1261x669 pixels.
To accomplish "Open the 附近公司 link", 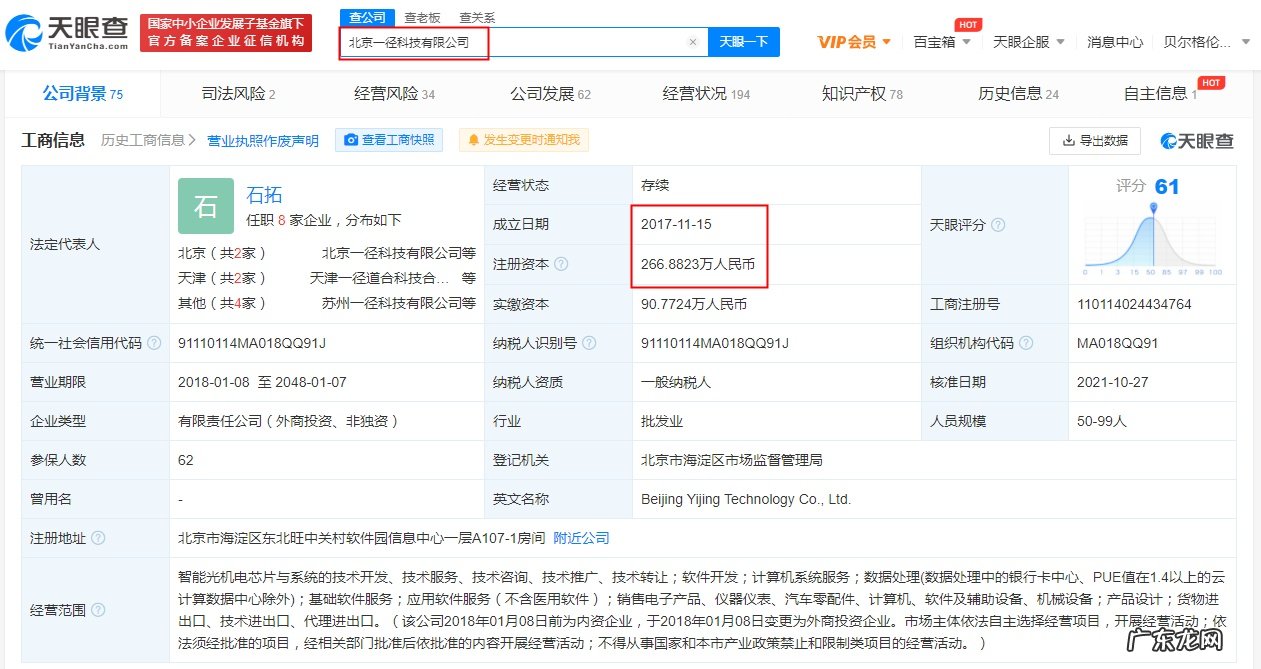I will [x=583, y=537].
